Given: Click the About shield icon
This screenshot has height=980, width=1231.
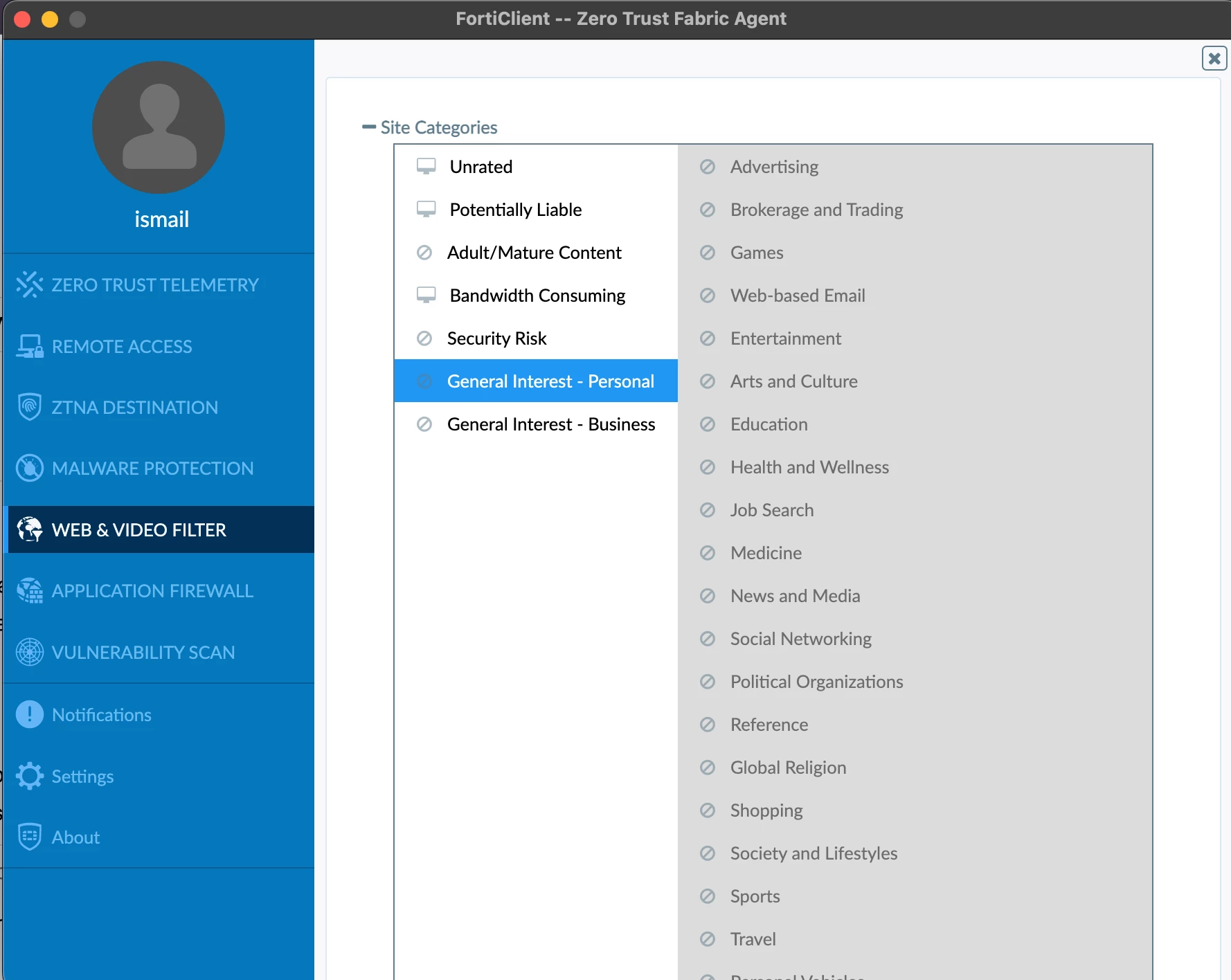Looking at the screenshot, I should click(30, 837).
